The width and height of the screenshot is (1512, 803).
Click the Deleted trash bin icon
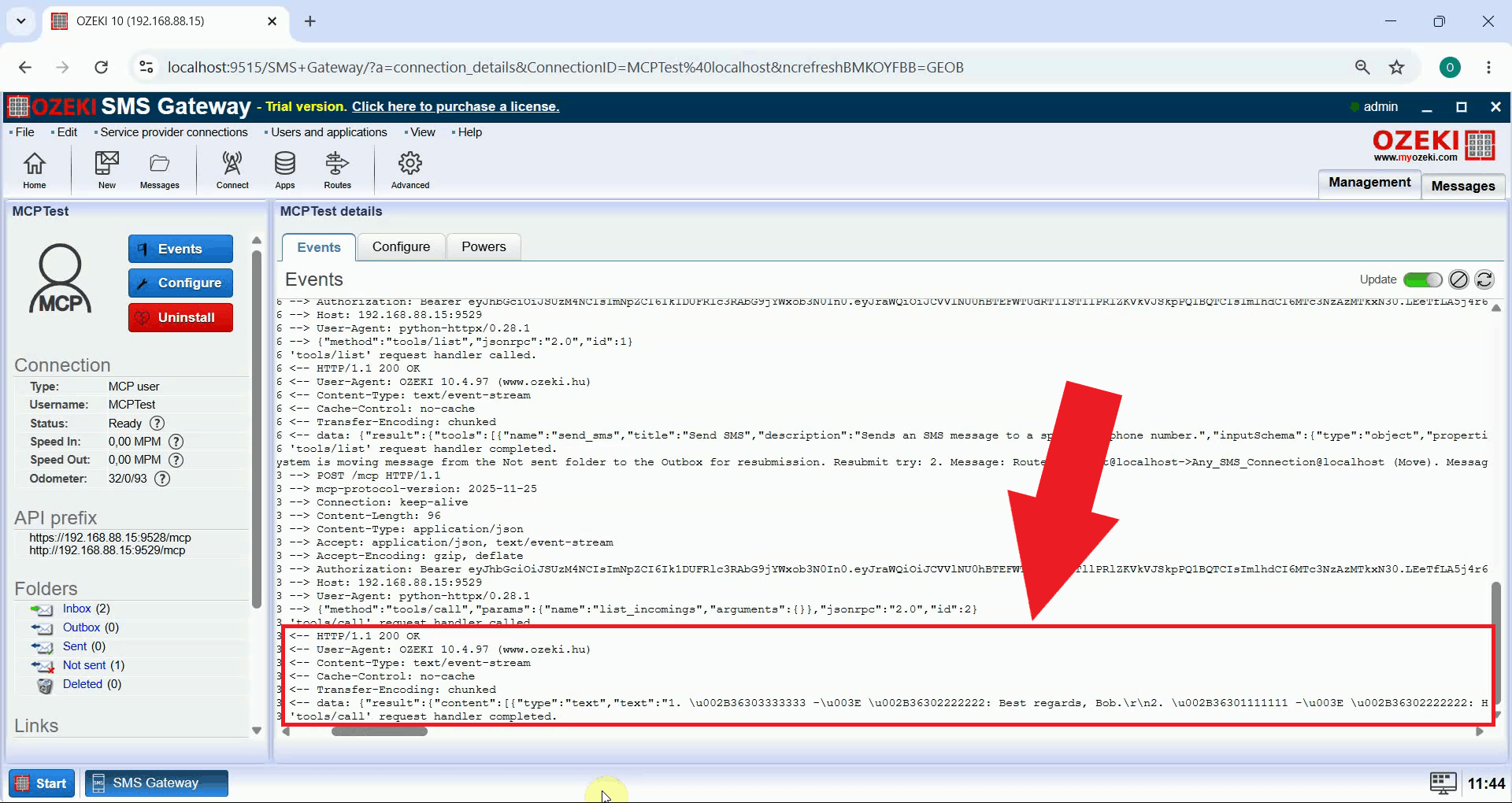(46, 685)
